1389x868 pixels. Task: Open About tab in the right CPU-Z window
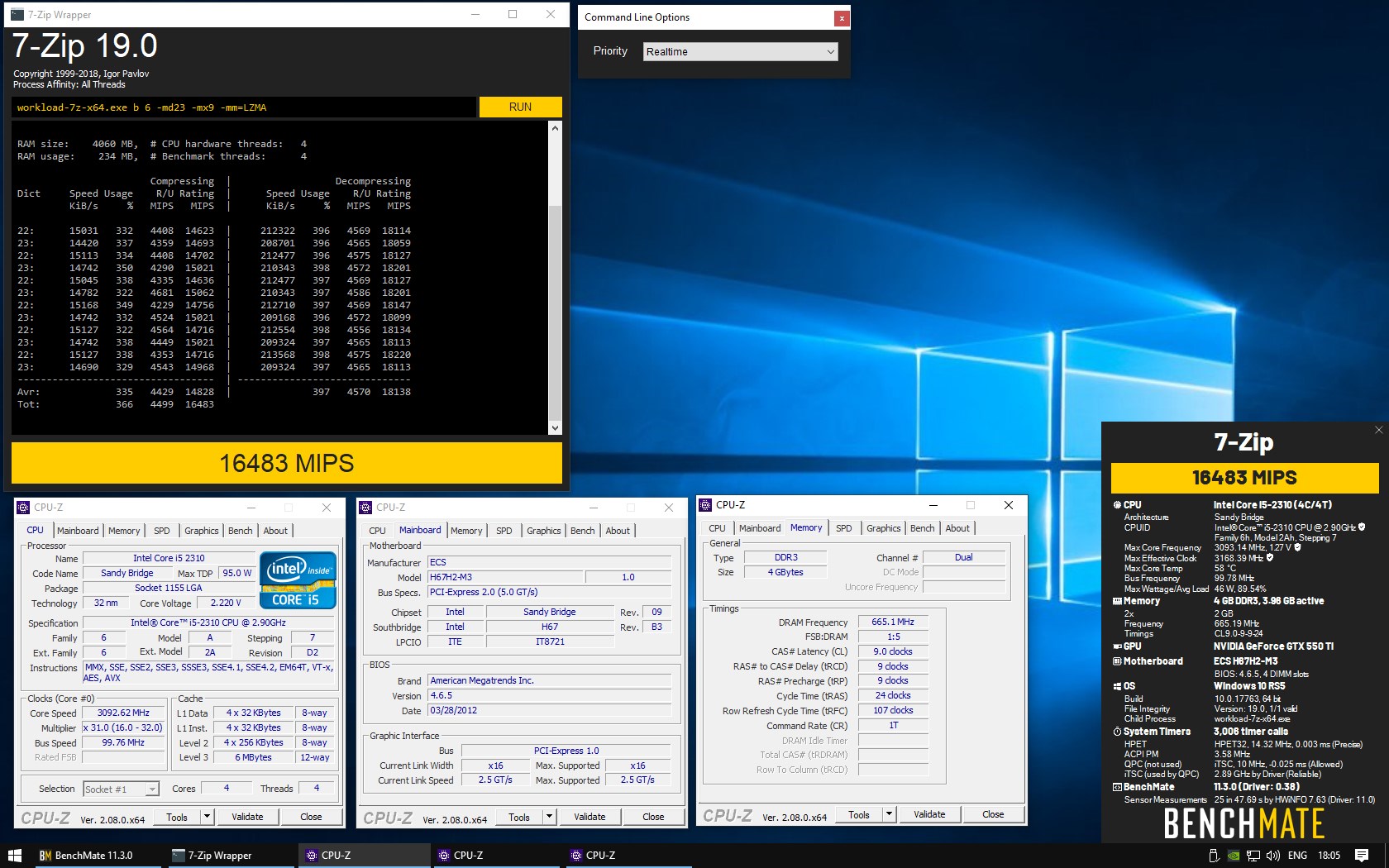[x=957, y=528]
